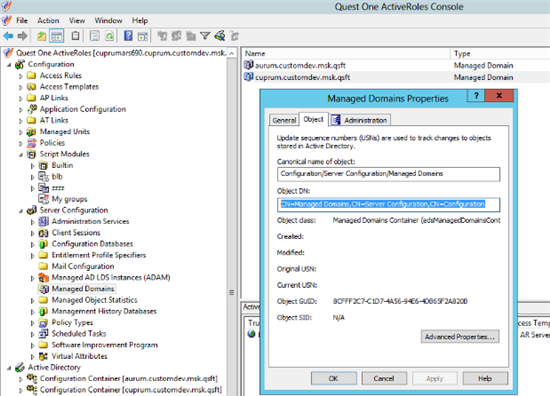This screenshot has width=550, height=396.
Task: Select the AP Links tree item
Action: click(x=54, y=98)
